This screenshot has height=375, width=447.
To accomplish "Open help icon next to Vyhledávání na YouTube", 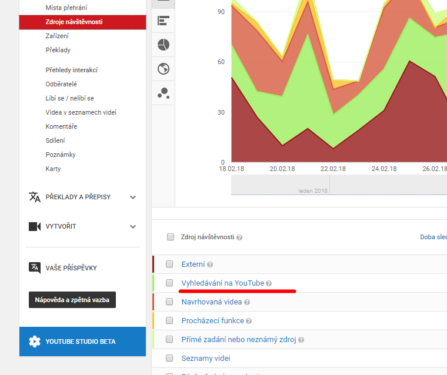I will pyautogui.click(x=269, y=283).
